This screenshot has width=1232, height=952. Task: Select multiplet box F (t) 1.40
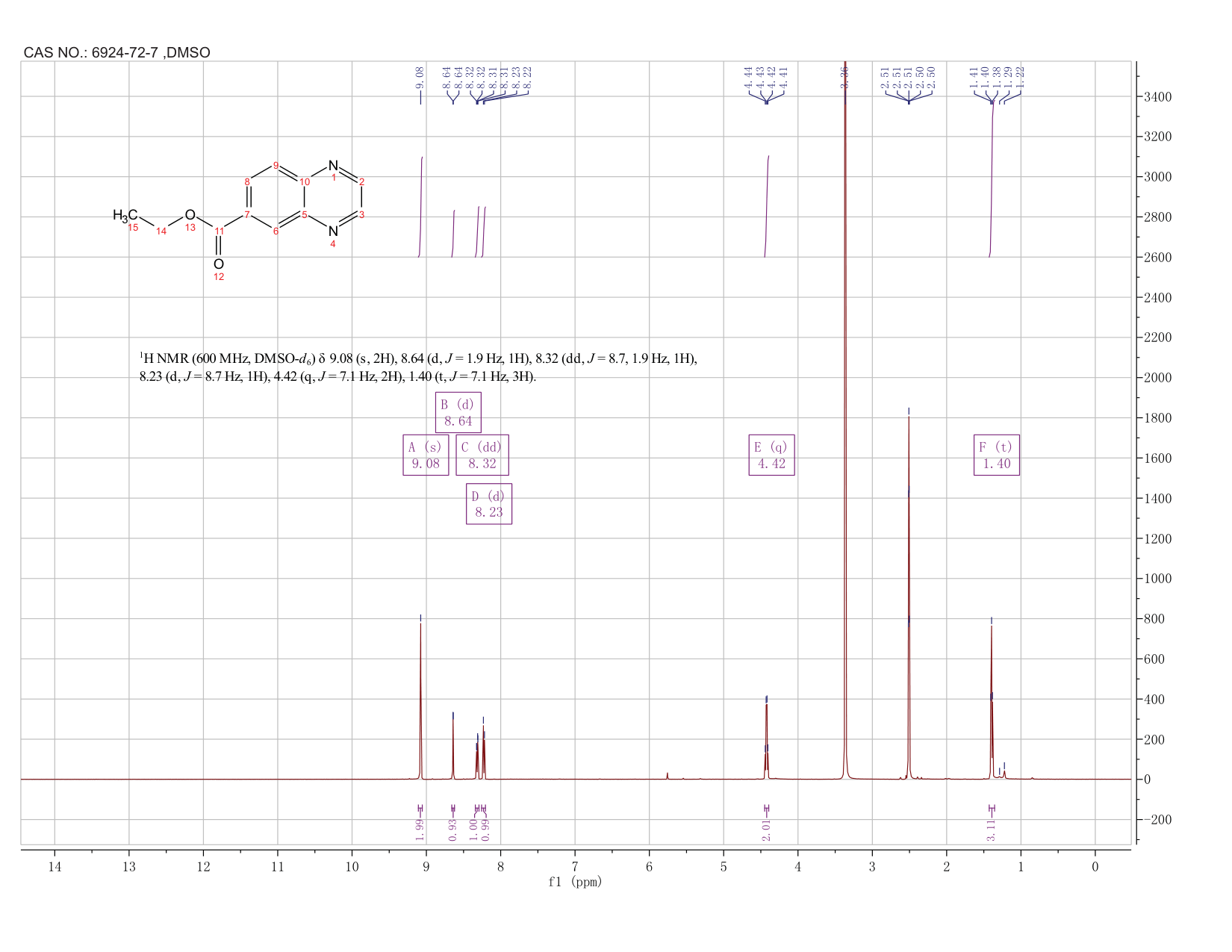996,455
